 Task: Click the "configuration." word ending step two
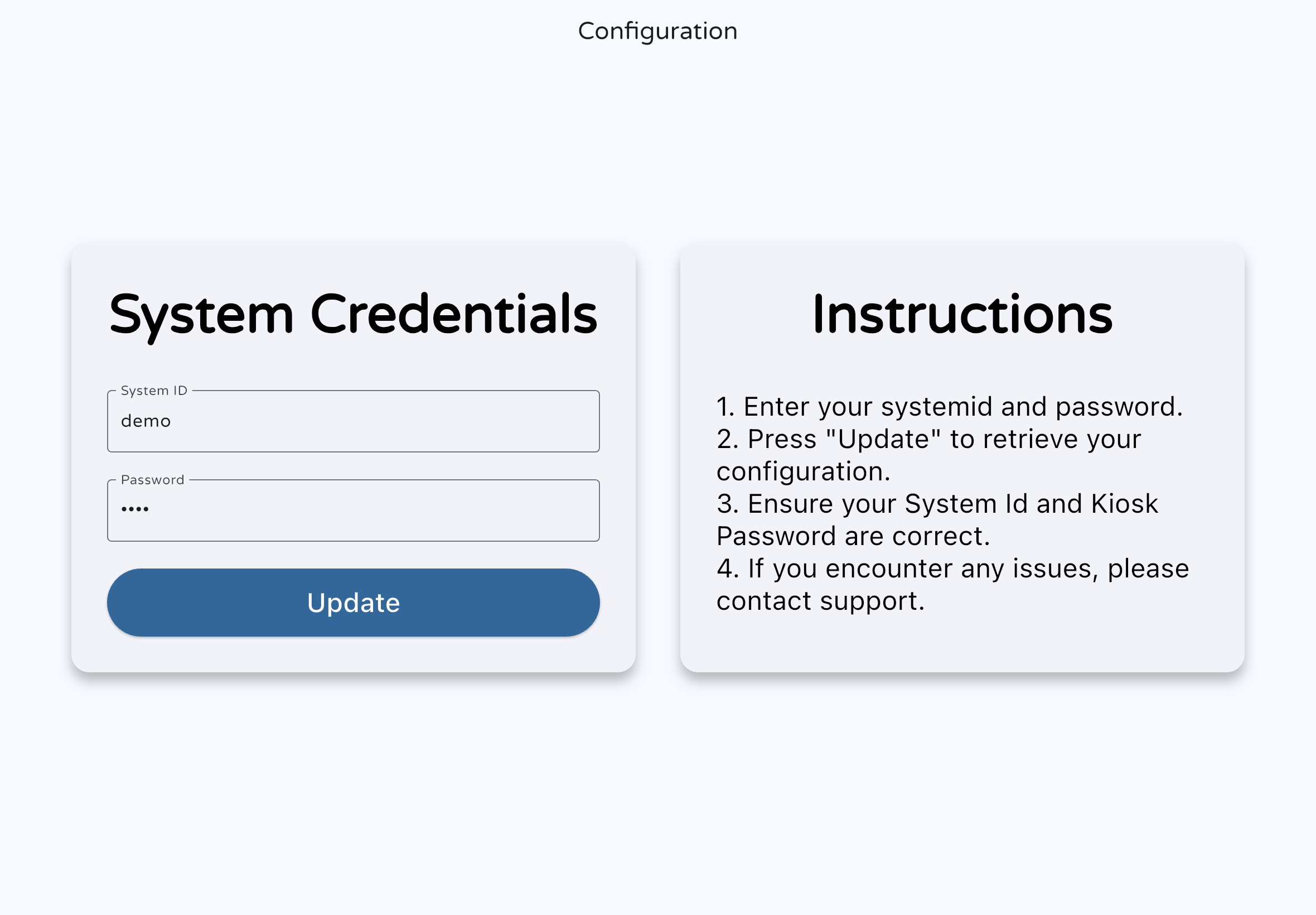[803, 471]
